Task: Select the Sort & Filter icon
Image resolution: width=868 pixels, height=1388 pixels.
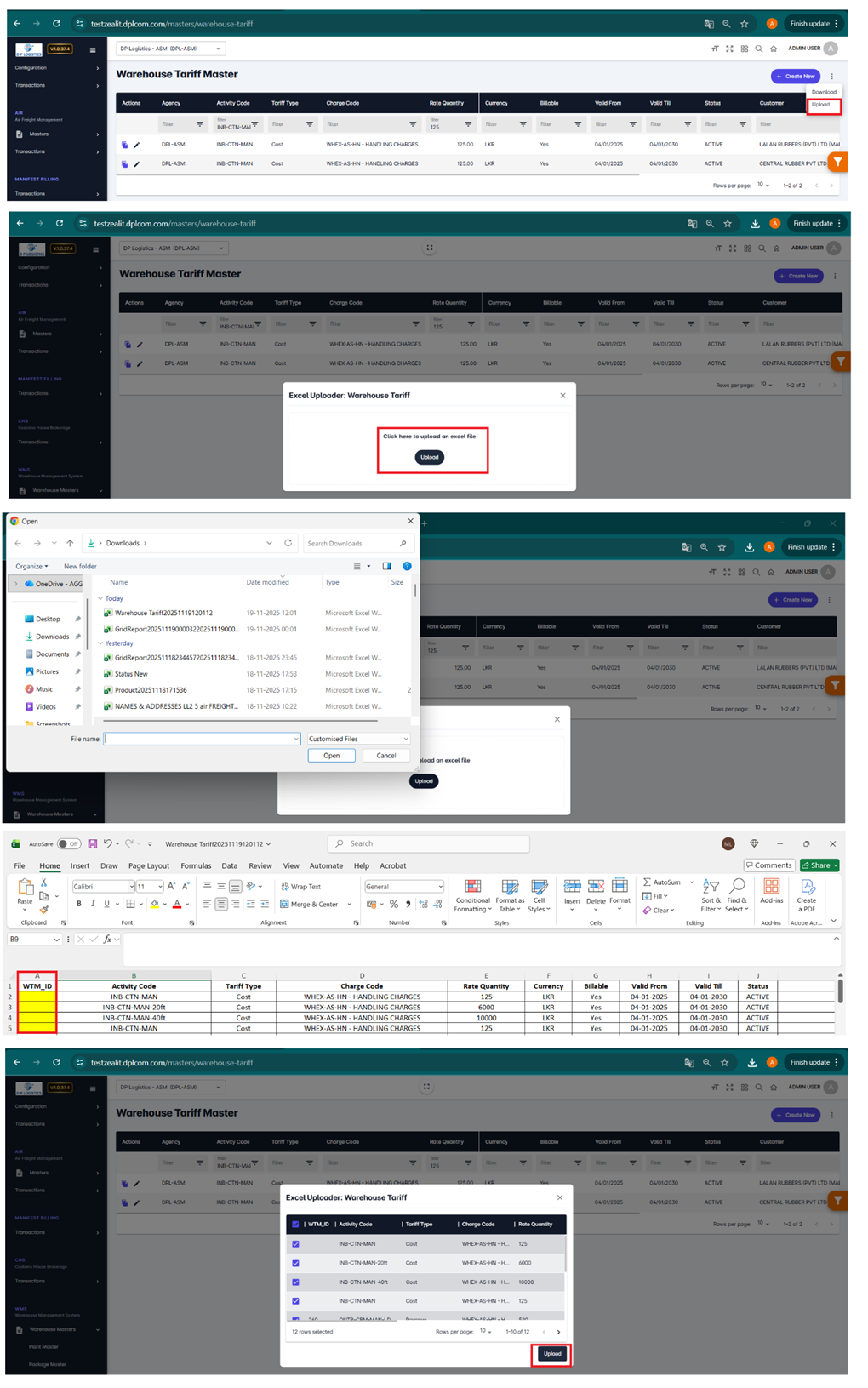Action: click(x=710, y=888)
